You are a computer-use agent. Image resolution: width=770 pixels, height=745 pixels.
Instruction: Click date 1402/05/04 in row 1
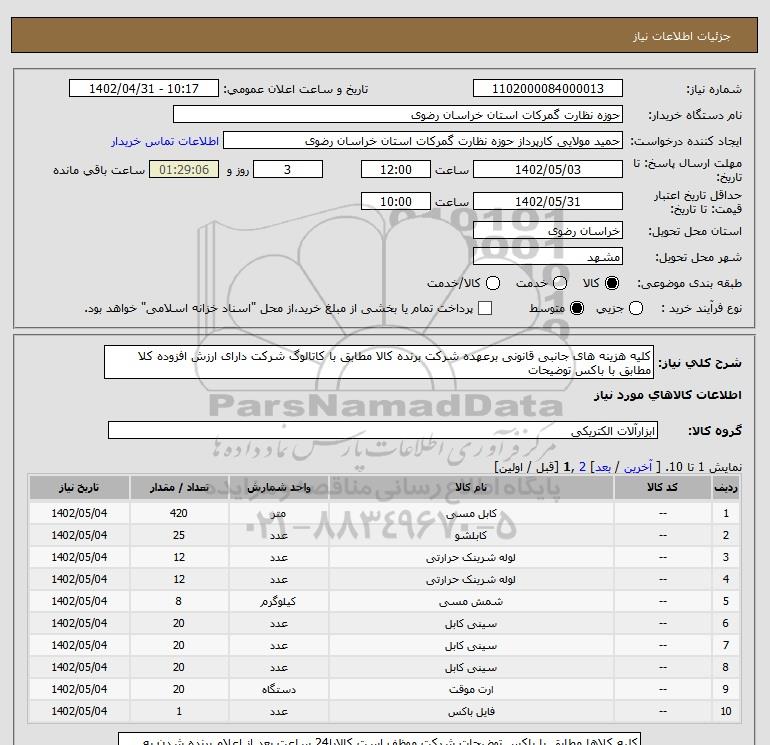[79, 513]
